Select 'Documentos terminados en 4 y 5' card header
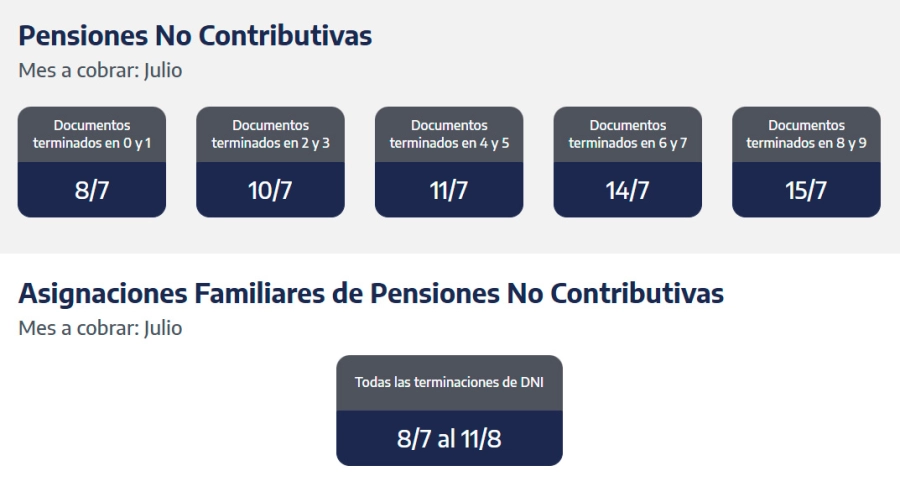 click(x=449, y=134)
